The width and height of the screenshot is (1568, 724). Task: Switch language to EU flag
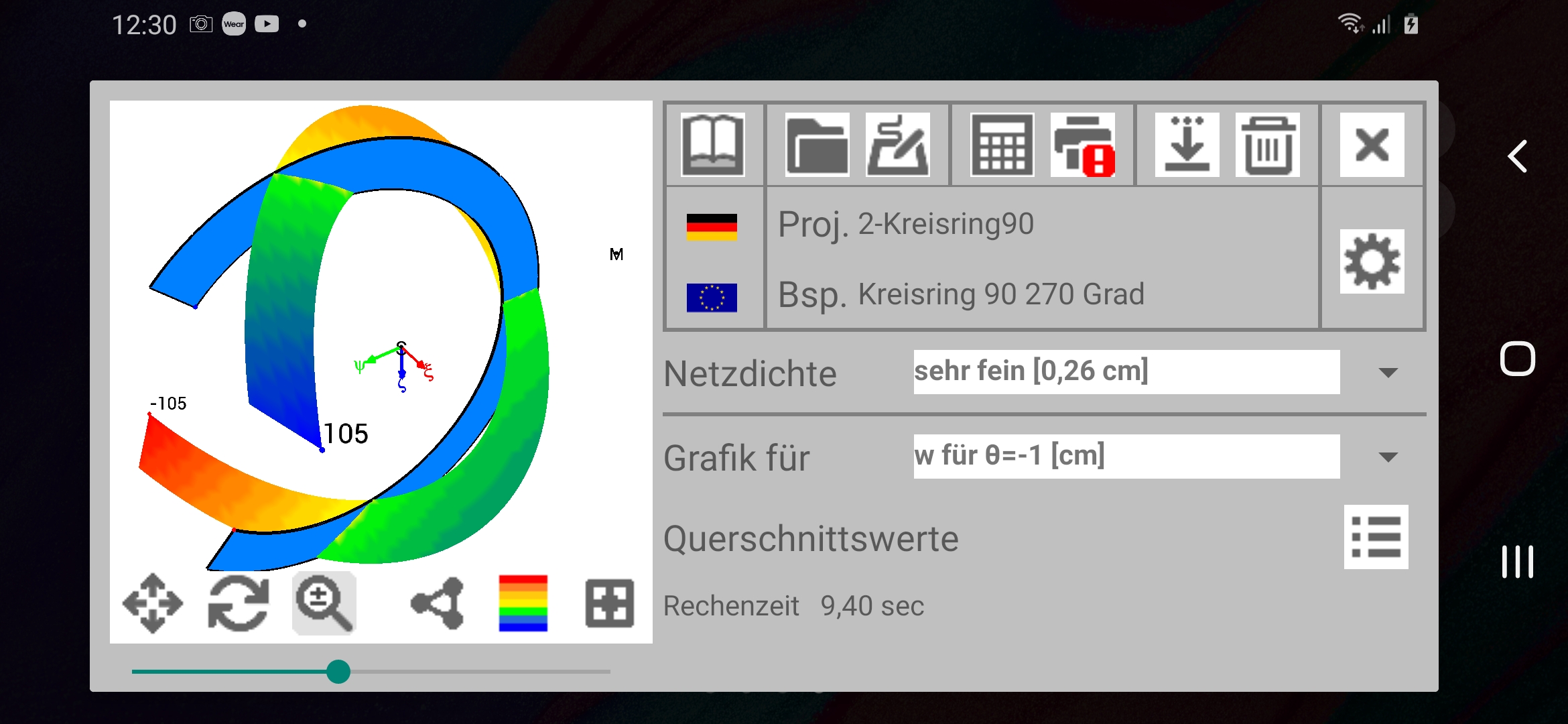click(712, 297)
